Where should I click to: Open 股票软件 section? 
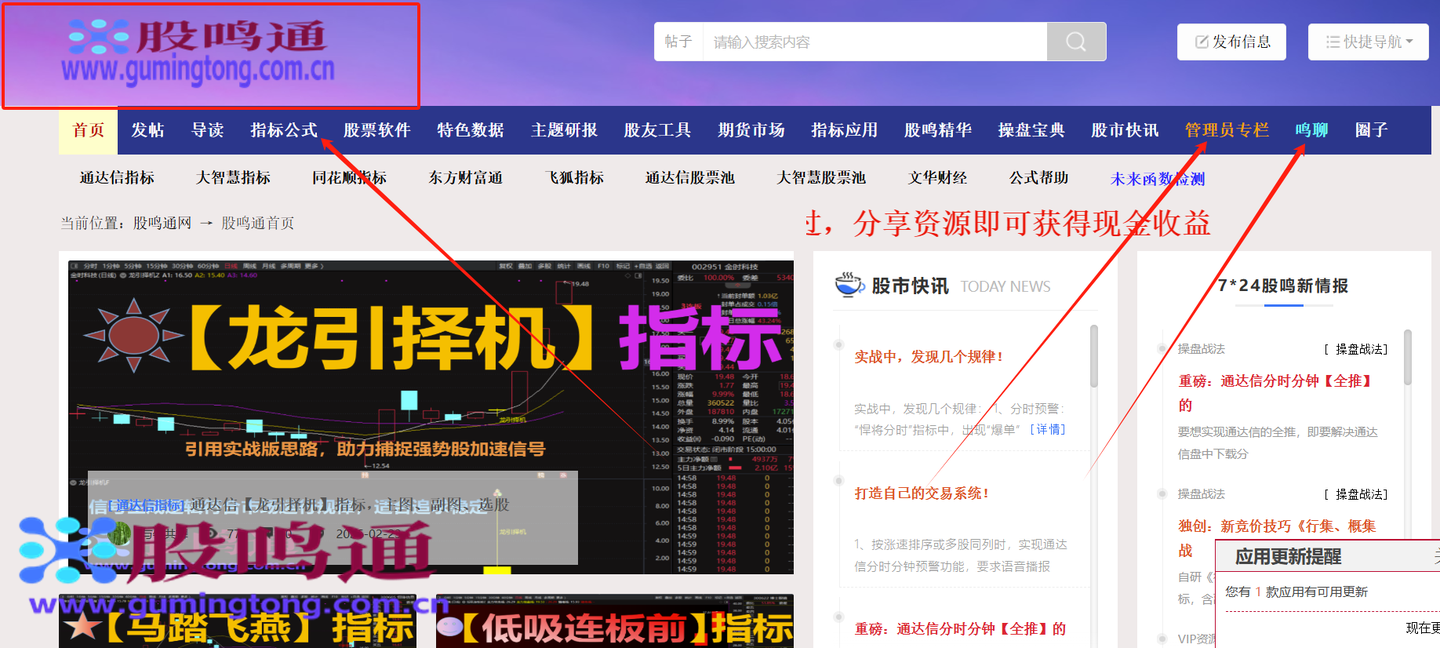coord(377,130)
